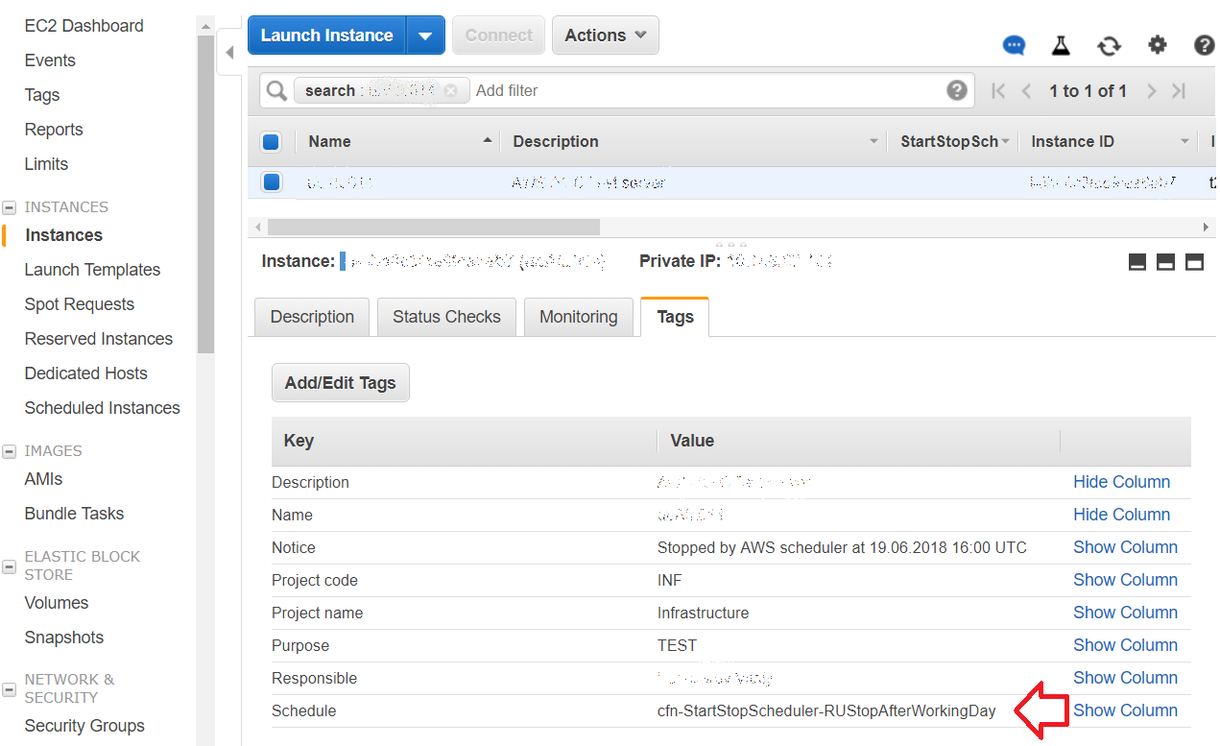Split the details pane to half view
The image size is (1220, 746).
[x=1165, y=262]
